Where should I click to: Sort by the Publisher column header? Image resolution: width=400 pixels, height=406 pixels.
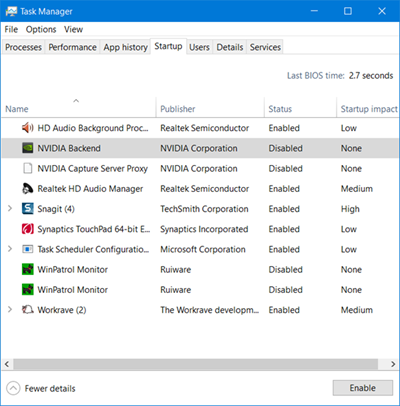tap(210, 107)
